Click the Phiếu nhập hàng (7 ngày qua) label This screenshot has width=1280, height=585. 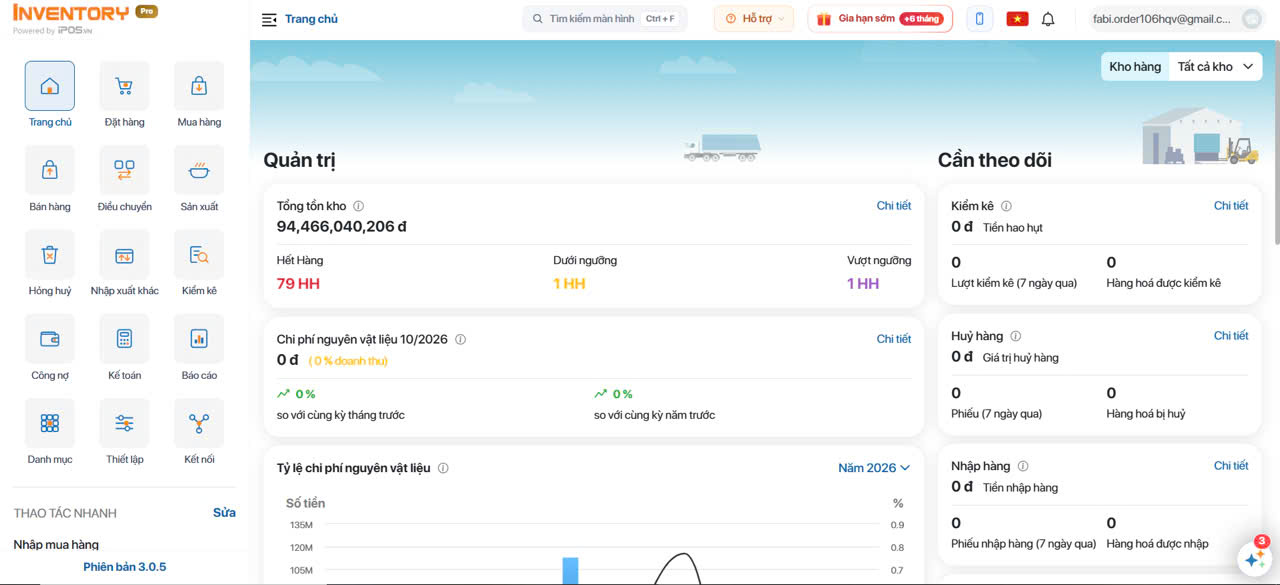1024,544
